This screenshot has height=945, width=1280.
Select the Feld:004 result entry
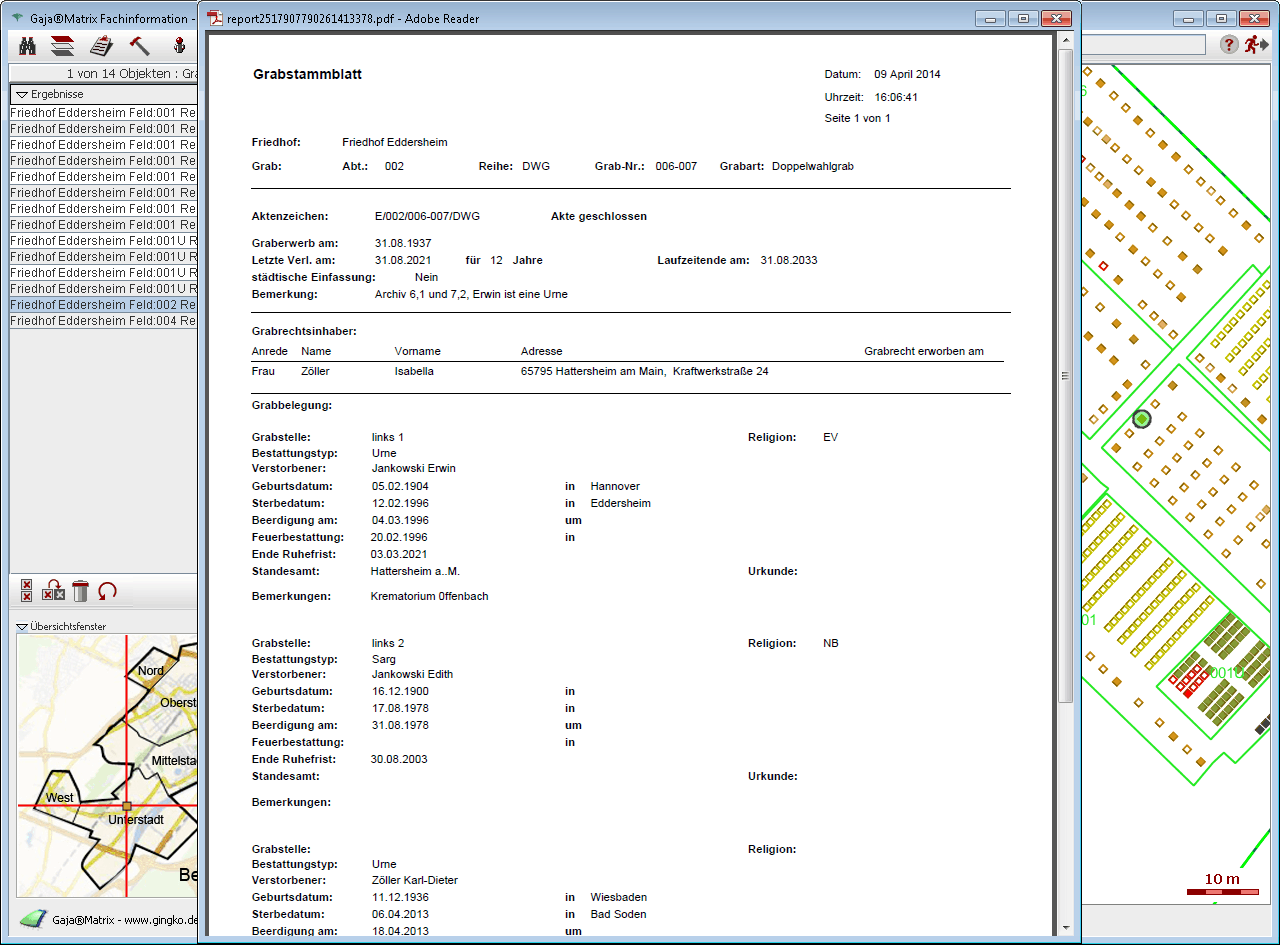103,321
